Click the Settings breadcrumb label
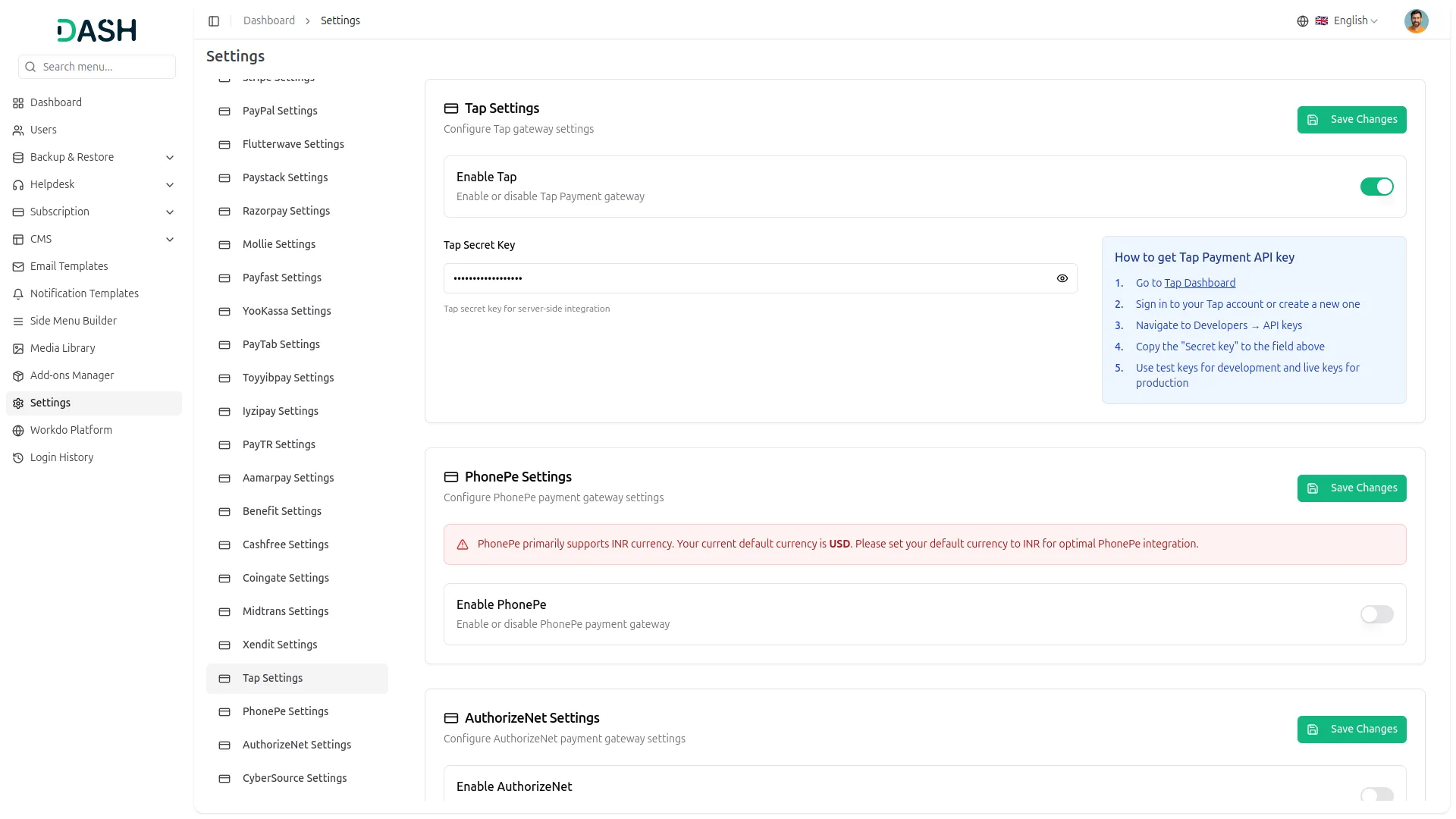 pyautogui.click(x=340, y=21)
